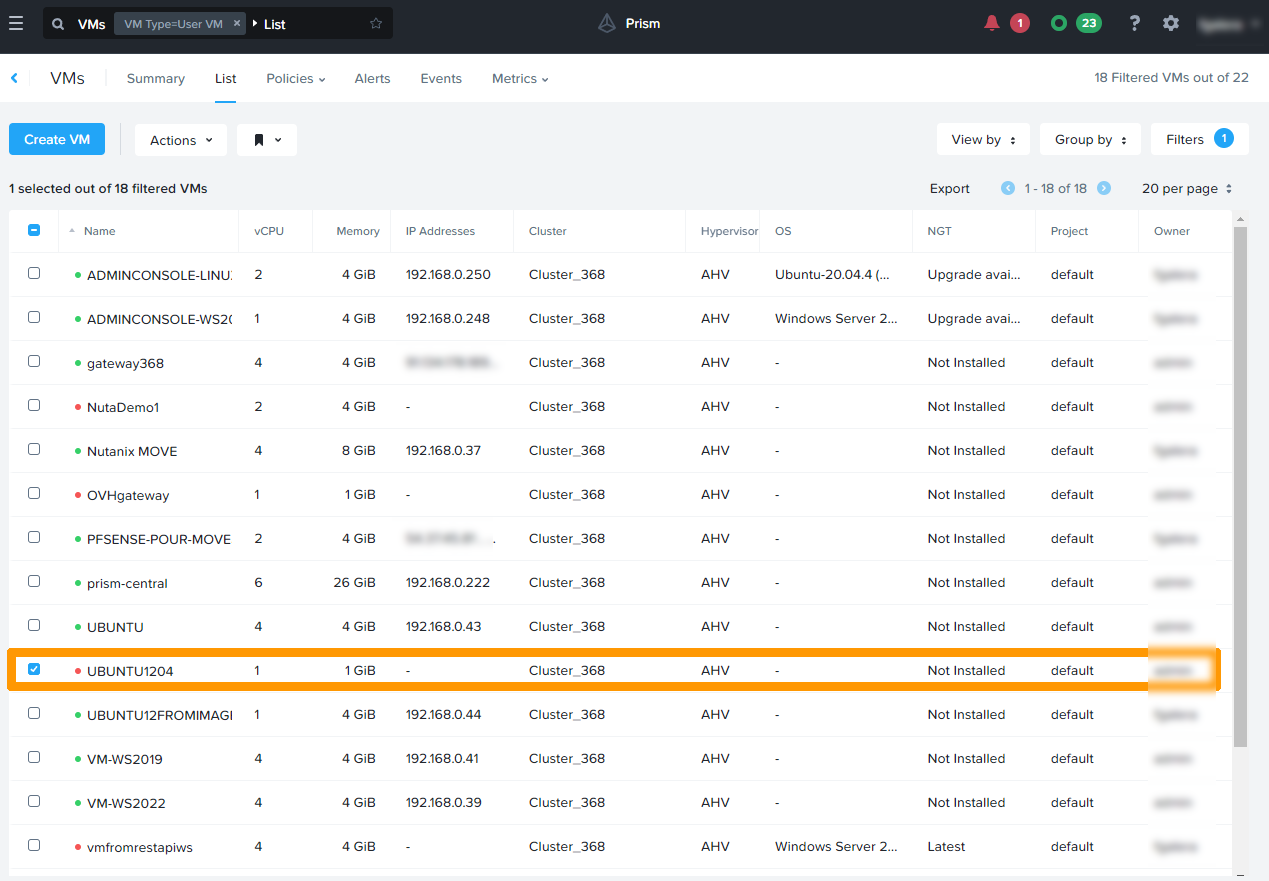Click the red alerts bell icon
The height and width of the screenshot is (881, 1269).
click(992, 23)
